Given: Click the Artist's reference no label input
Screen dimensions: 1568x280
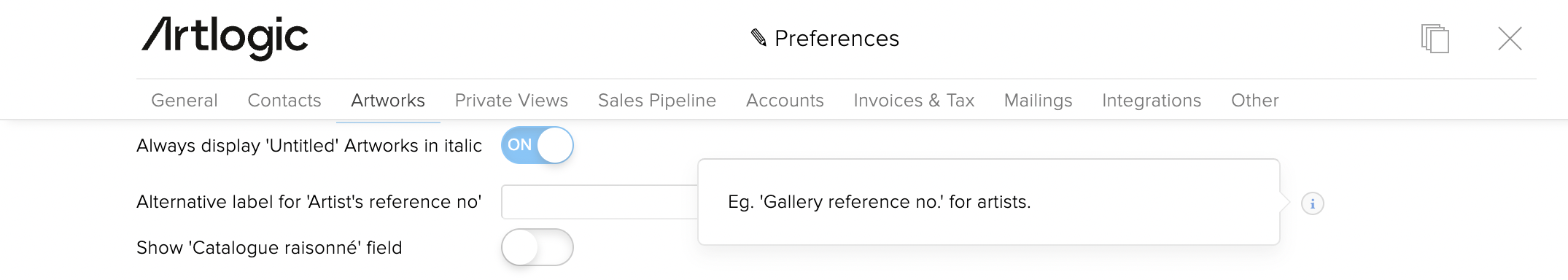Looking at the screenshot, I should tap(599, 202).
